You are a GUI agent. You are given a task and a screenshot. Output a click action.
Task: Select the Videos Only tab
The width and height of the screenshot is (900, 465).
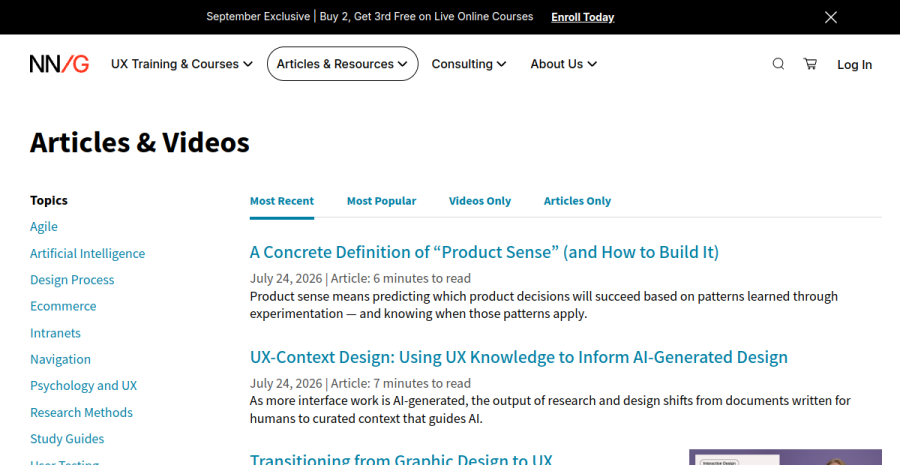(480, 201)
